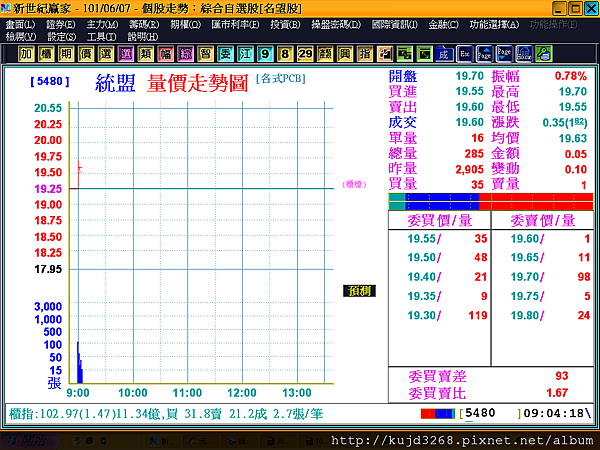Open the 國際資訊(I) menu
600x450 pixels.
pyautogui.click(x=395, y=24)
